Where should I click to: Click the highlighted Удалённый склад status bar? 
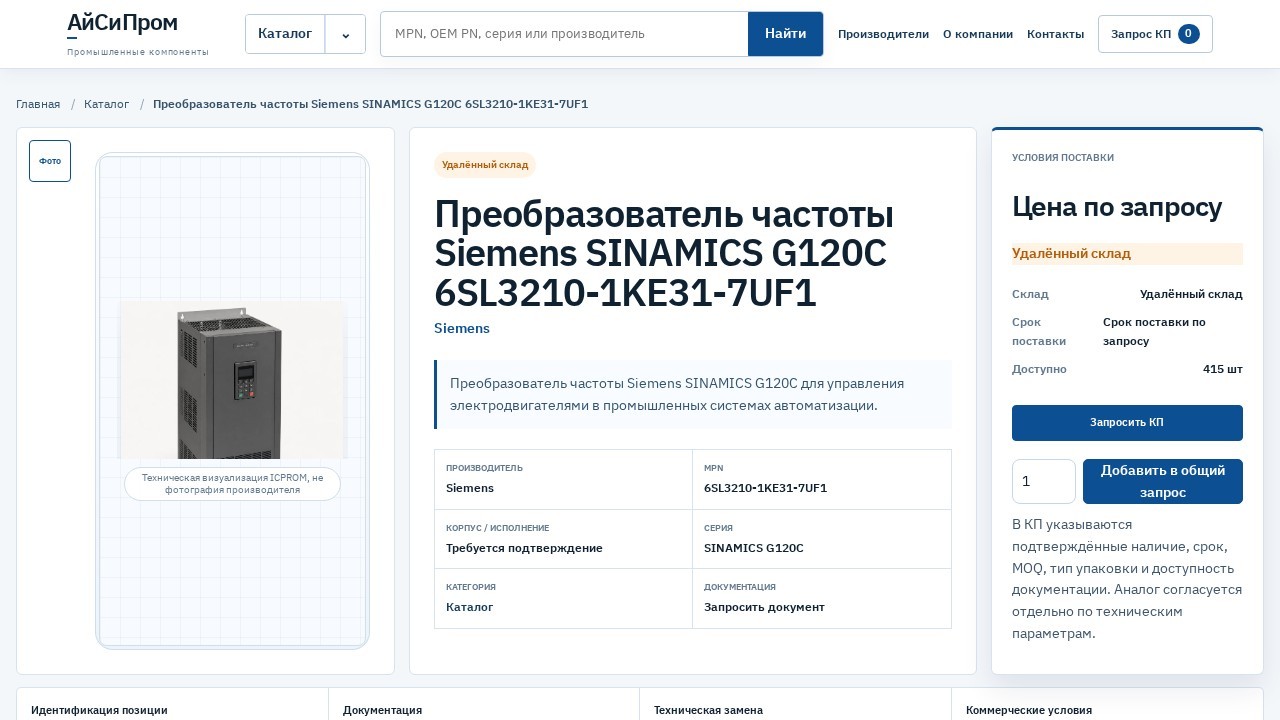pyautogui.click(x=1127, y=254)
